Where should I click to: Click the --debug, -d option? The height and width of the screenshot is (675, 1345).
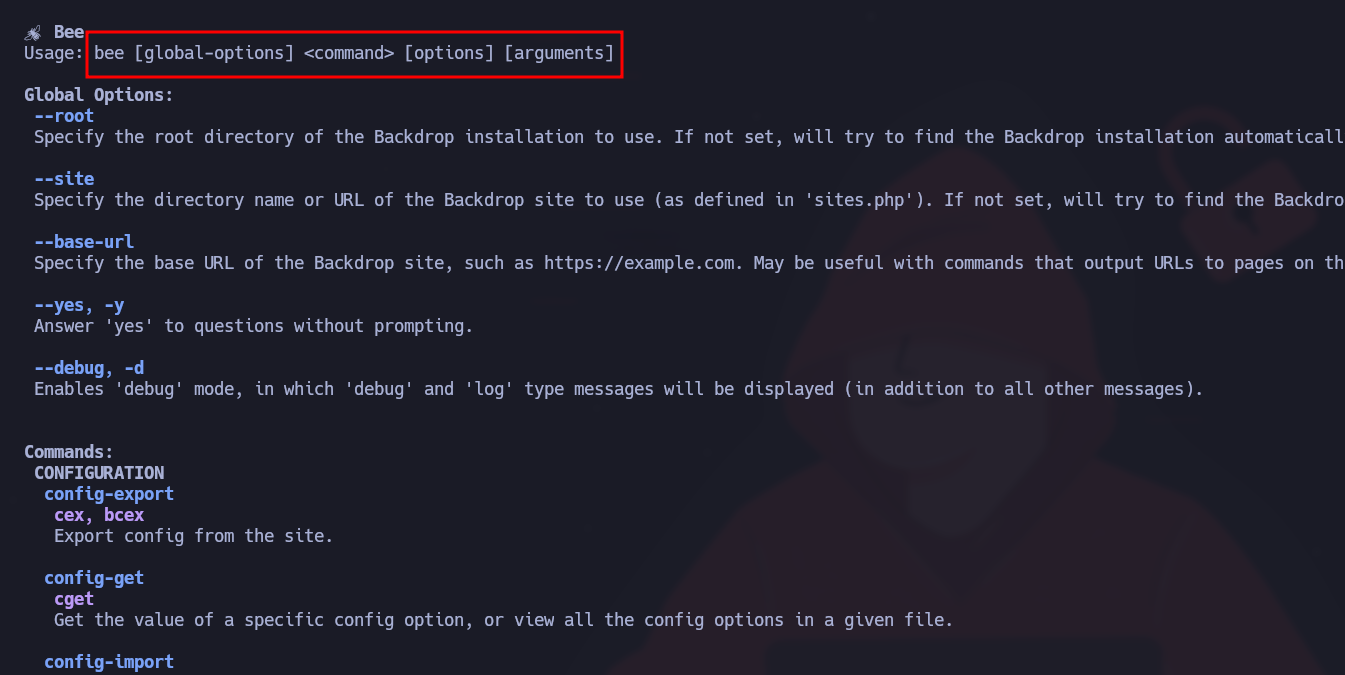point(89,368)
